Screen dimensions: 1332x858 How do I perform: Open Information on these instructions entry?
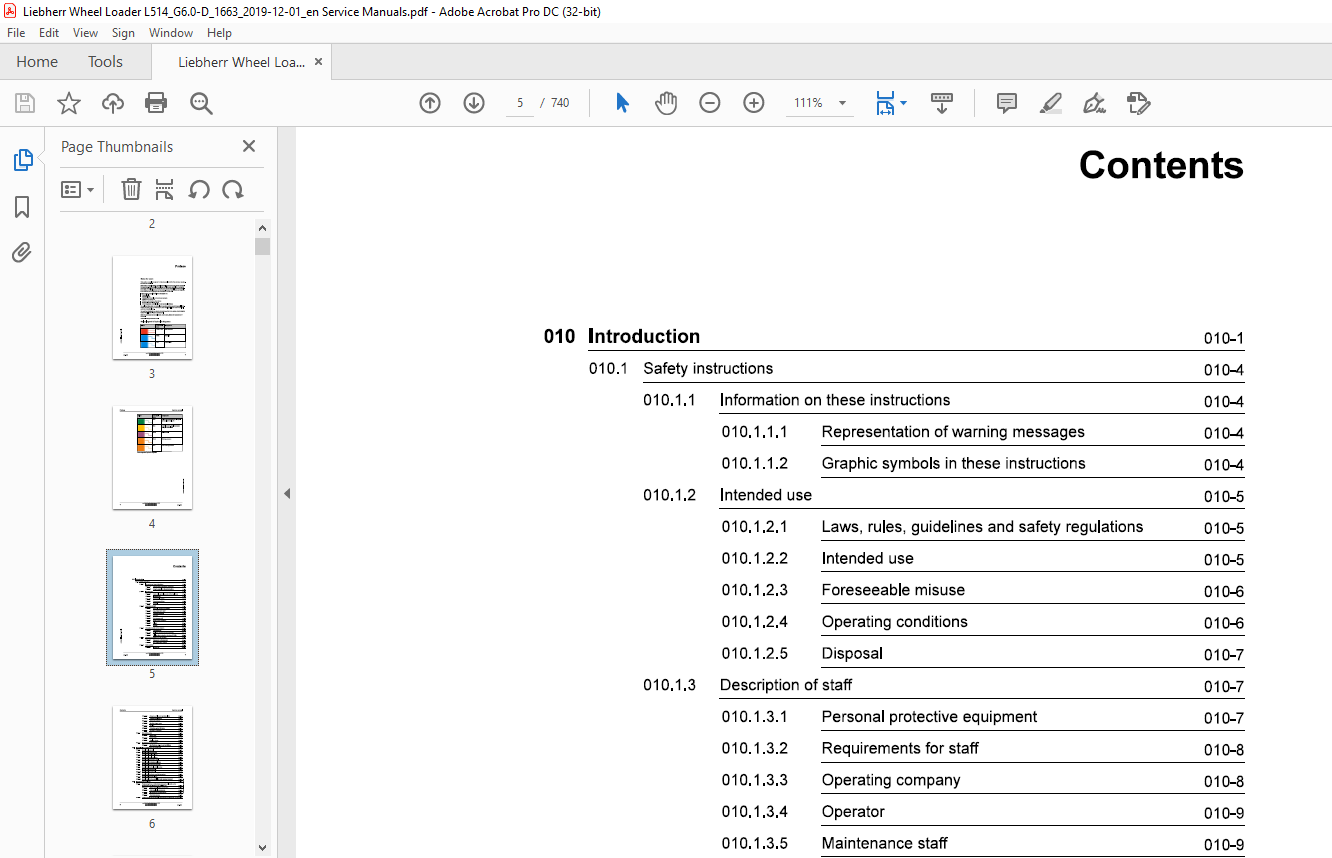(x=835, y=400)
